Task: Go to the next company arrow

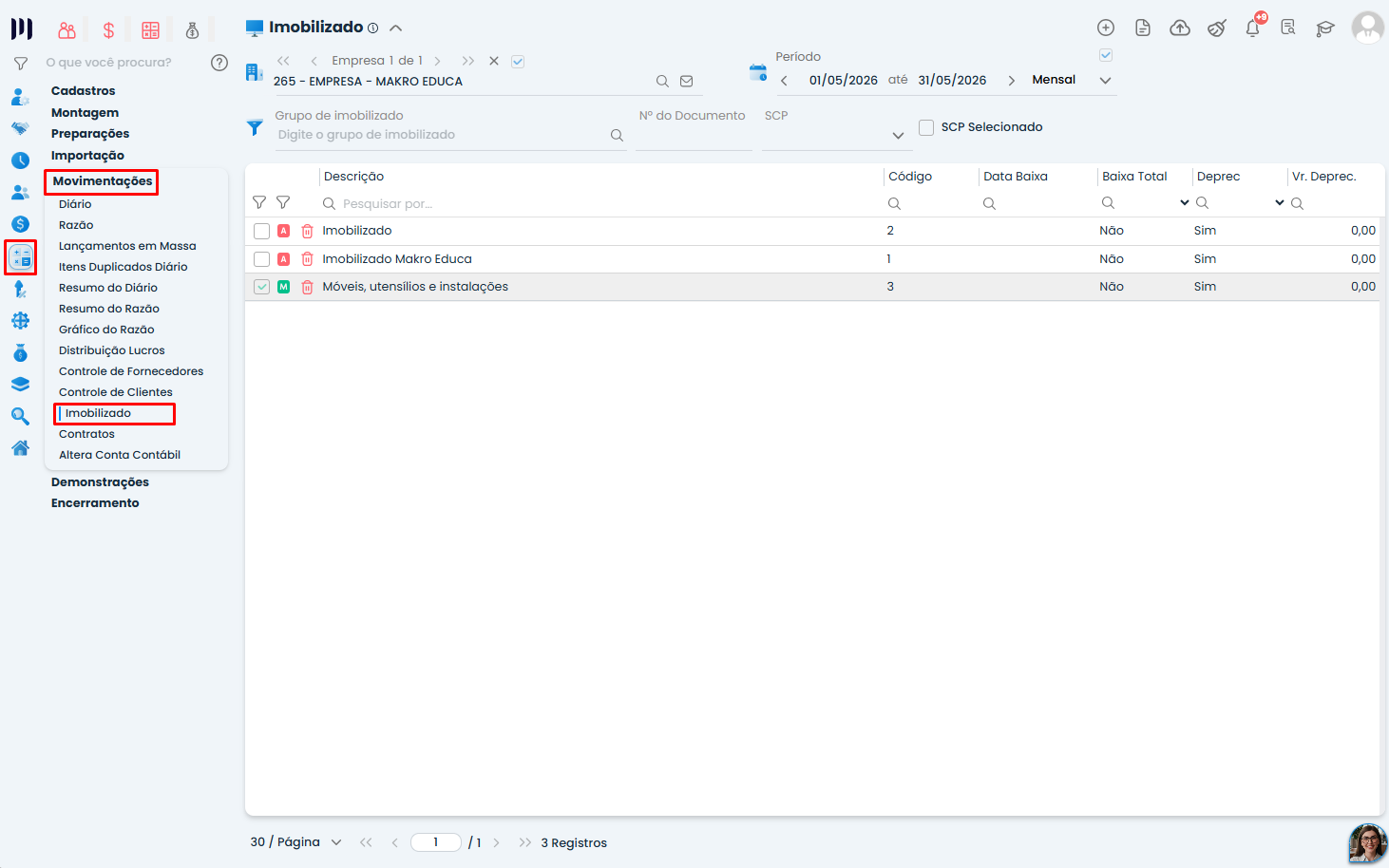Action: [x=437, y=61]
